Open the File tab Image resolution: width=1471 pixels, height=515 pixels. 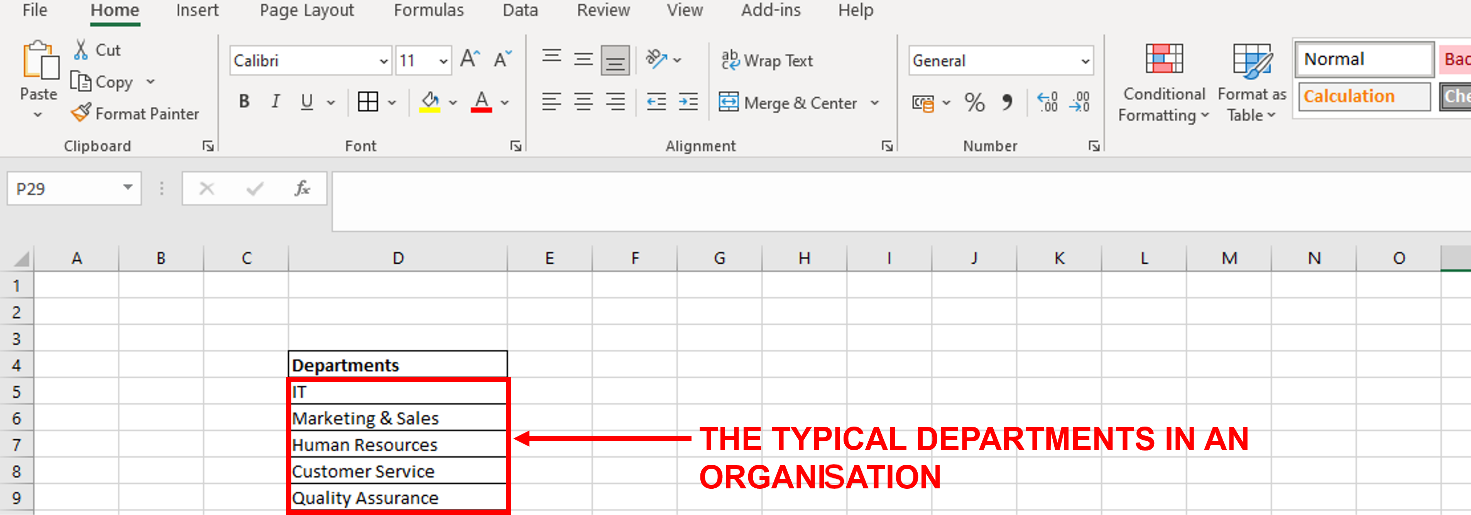pos(35,11)
